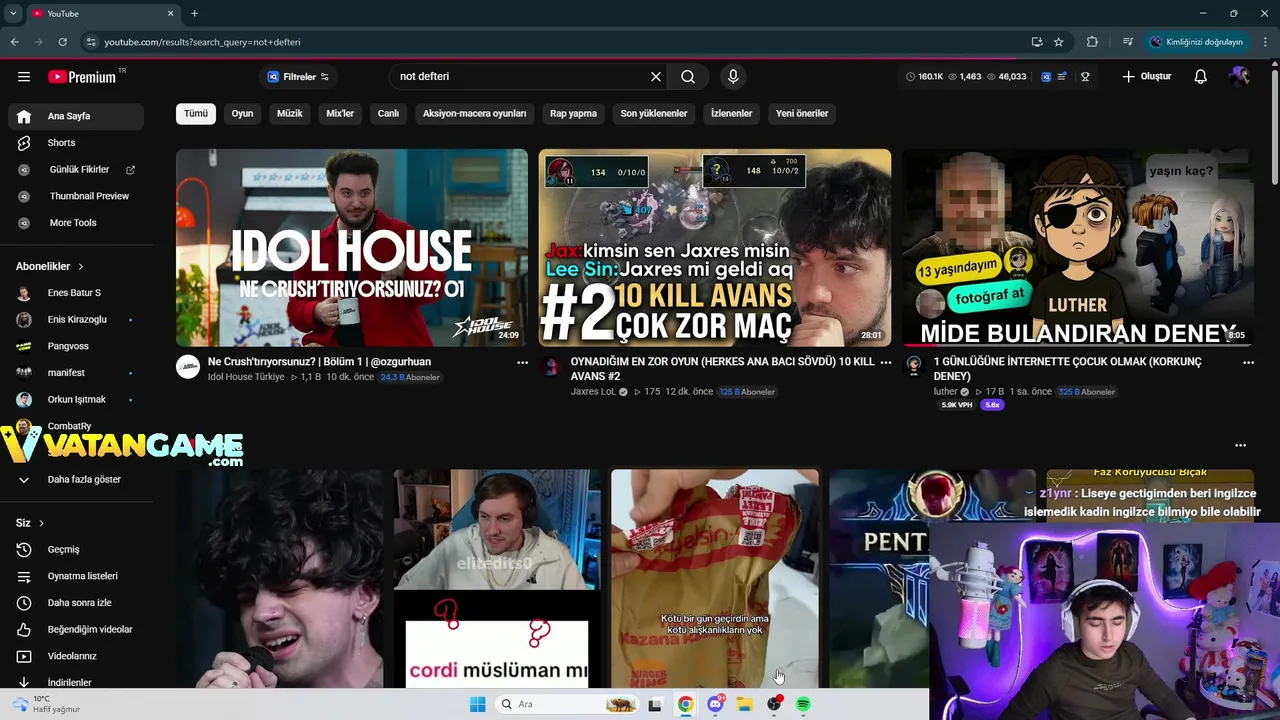Open Discord from the taskbar
1280x720 pixels.
tap(715, 704)
